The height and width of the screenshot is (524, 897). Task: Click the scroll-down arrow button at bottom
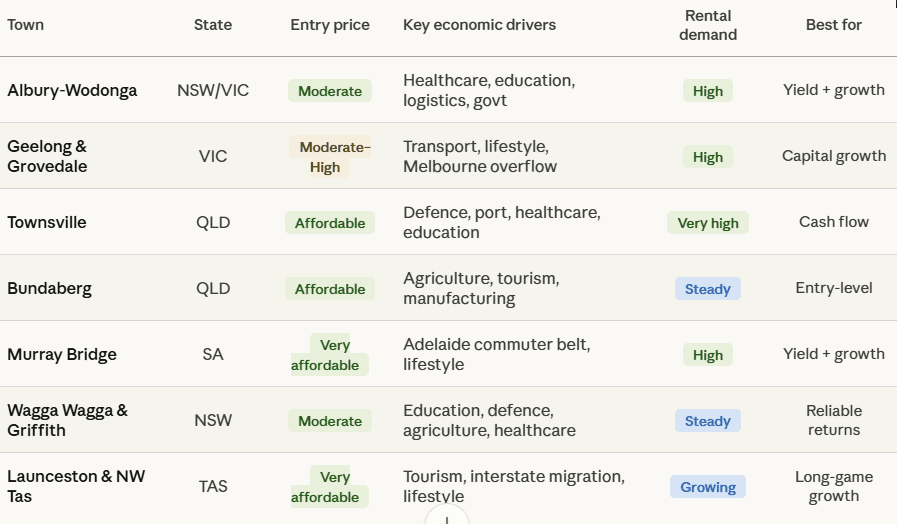coord(447,517)
